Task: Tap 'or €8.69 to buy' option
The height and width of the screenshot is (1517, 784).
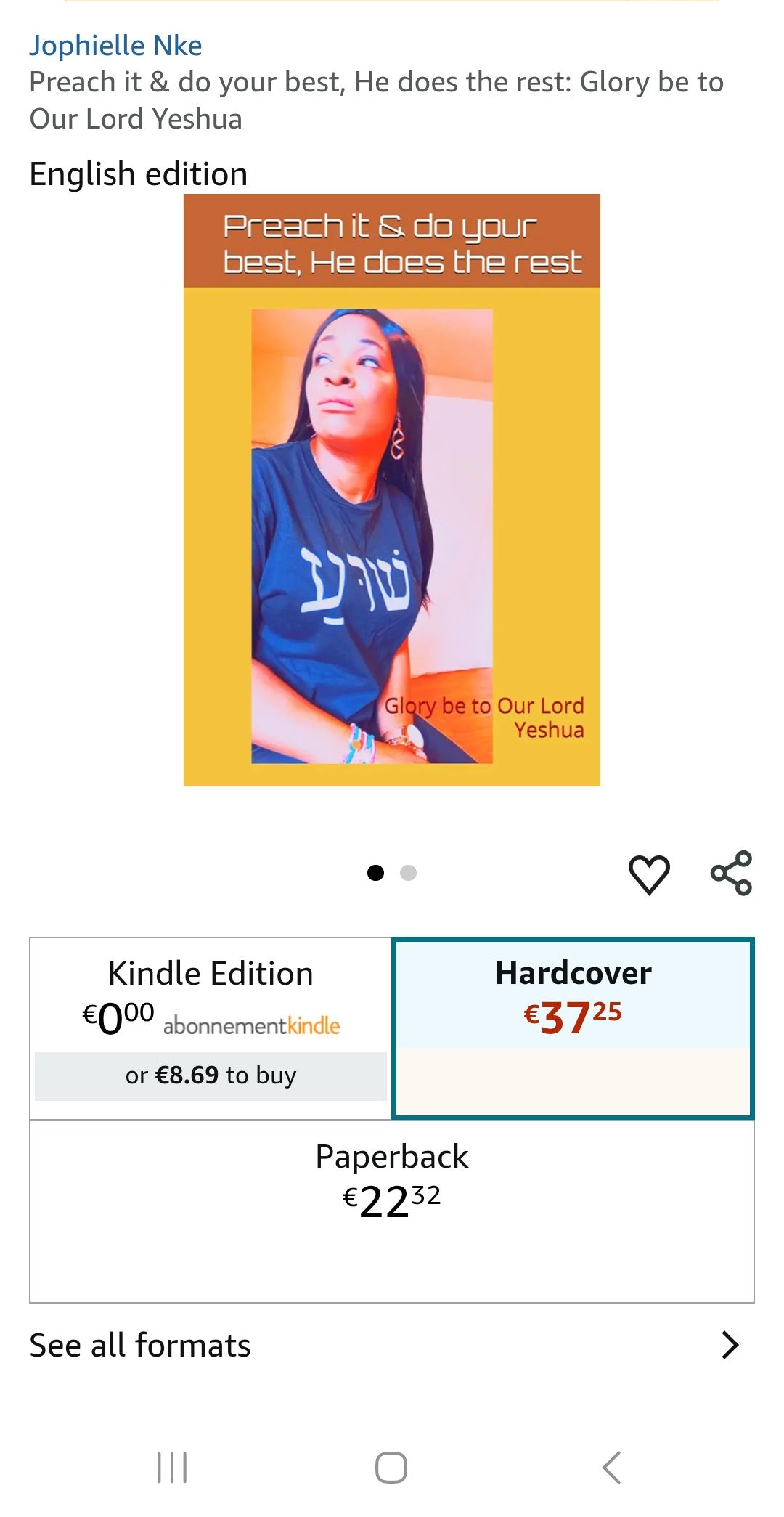Action: [211, 1075]
